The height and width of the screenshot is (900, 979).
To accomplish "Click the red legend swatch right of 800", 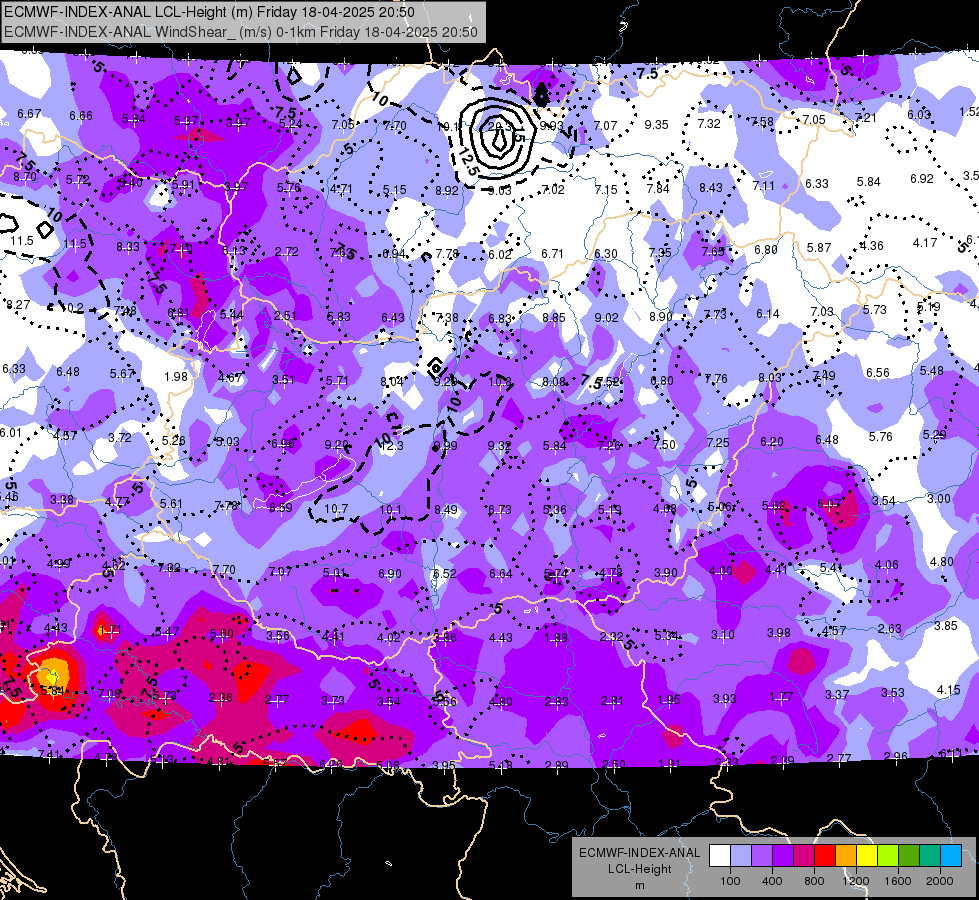I will pyautogui.click(x=825, y=856).
